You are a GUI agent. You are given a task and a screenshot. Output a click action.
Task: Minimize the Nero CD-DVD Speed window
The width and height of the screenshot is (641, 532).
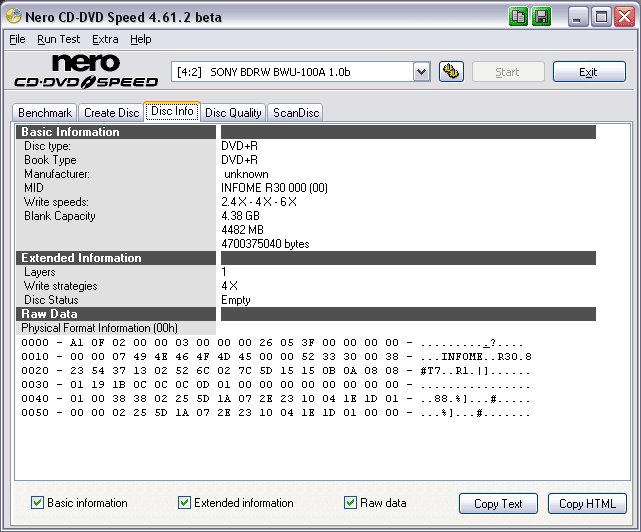point(578,17)
